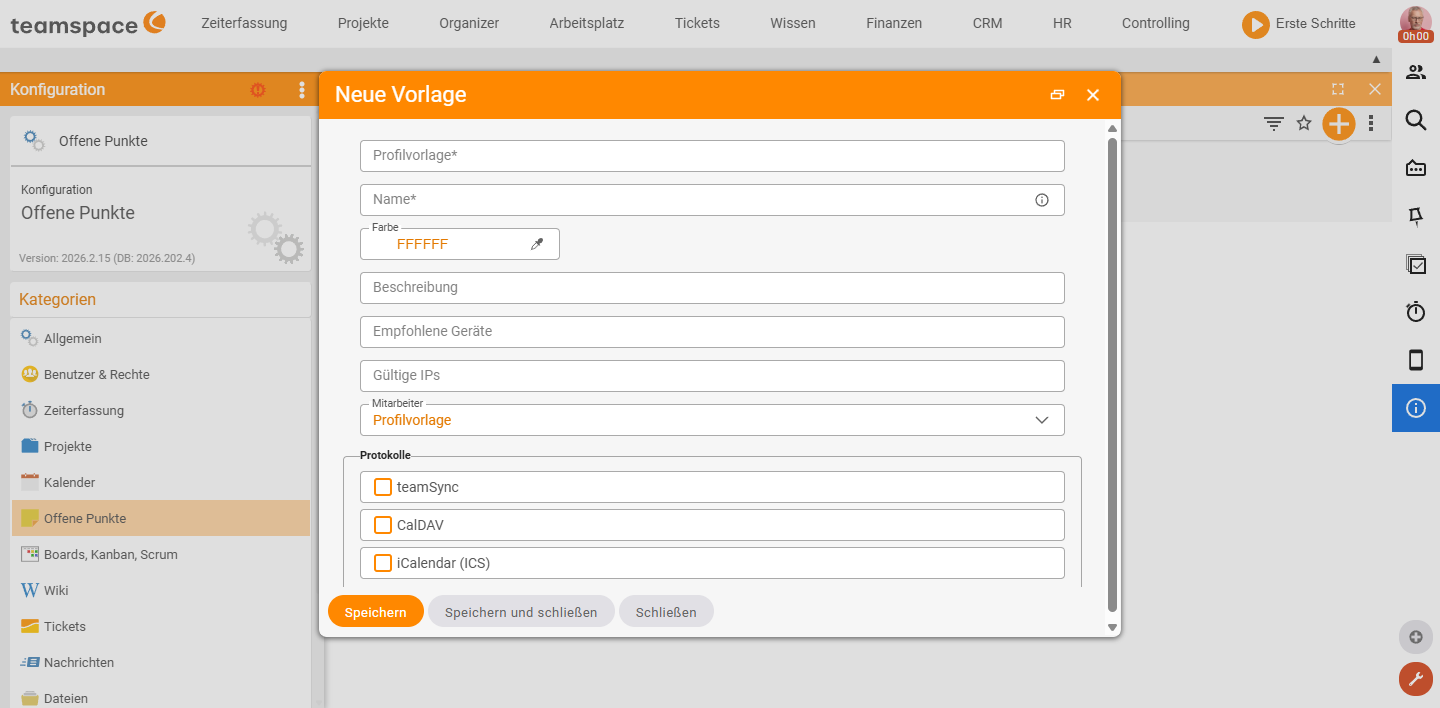Click Speichern und schließen button

coord(521,612)
